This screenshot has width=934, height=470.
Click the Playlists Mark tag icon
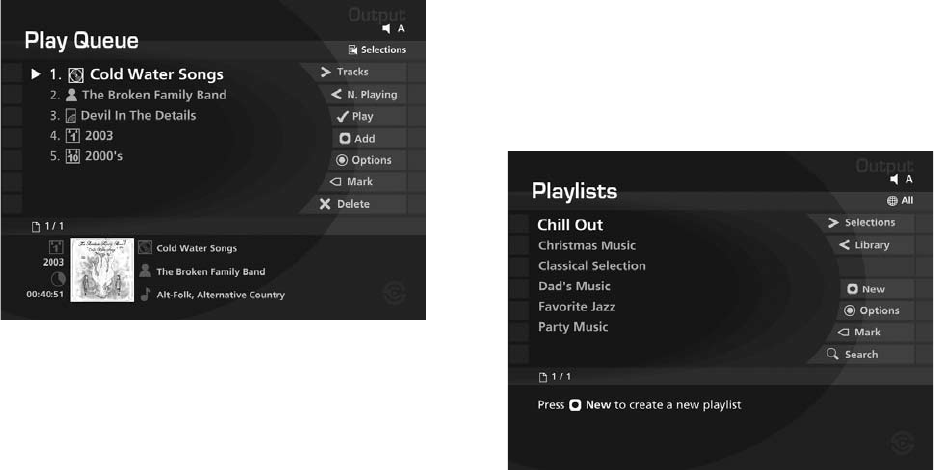[842, 332]
